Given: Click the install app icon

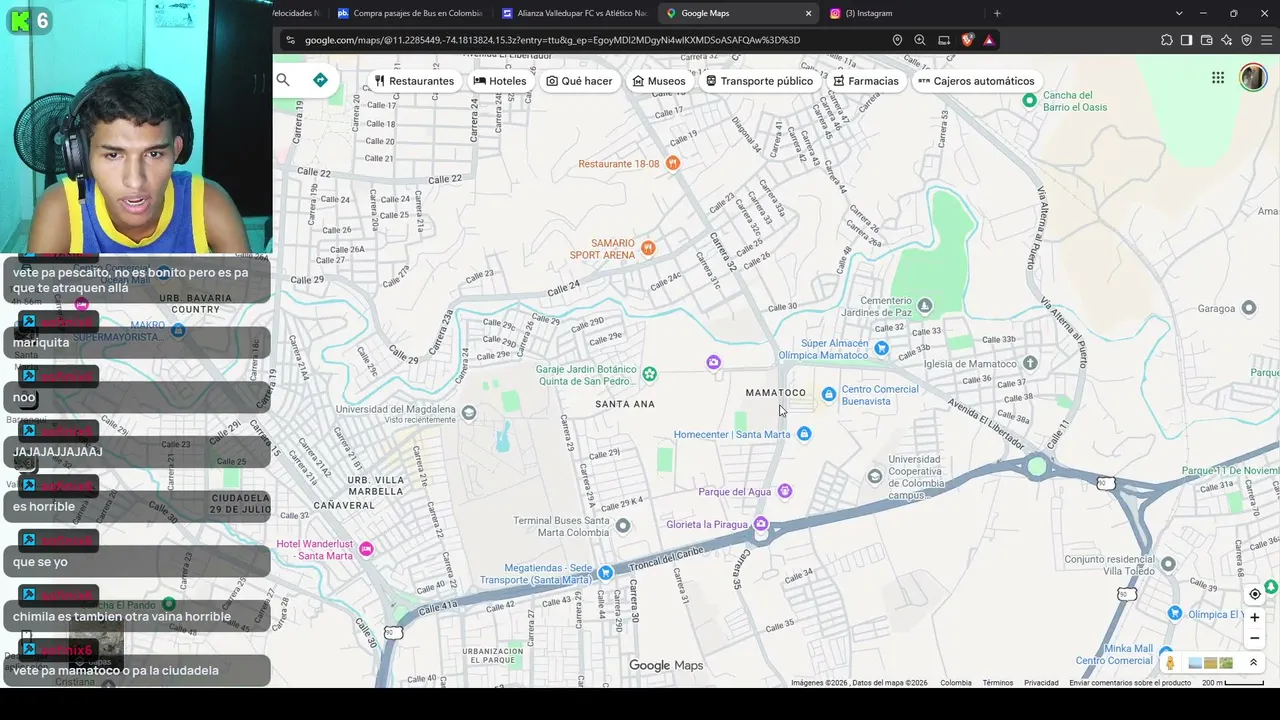Looking at the screenshot, I should [944, 40].
